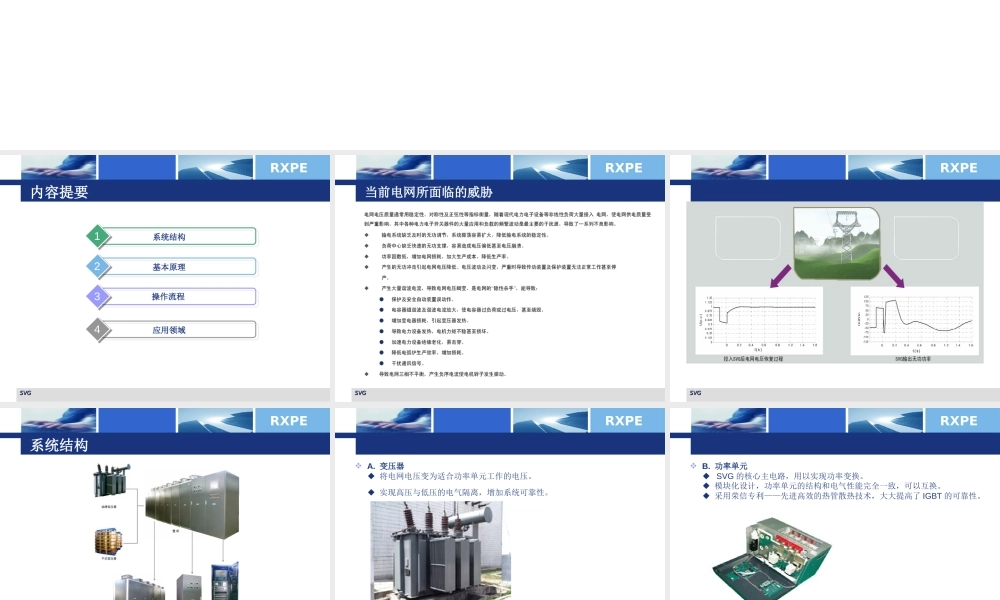The image size is (1000, 600).
Task: Select the grid voltage recovery chart
Action: click(759, 321)
